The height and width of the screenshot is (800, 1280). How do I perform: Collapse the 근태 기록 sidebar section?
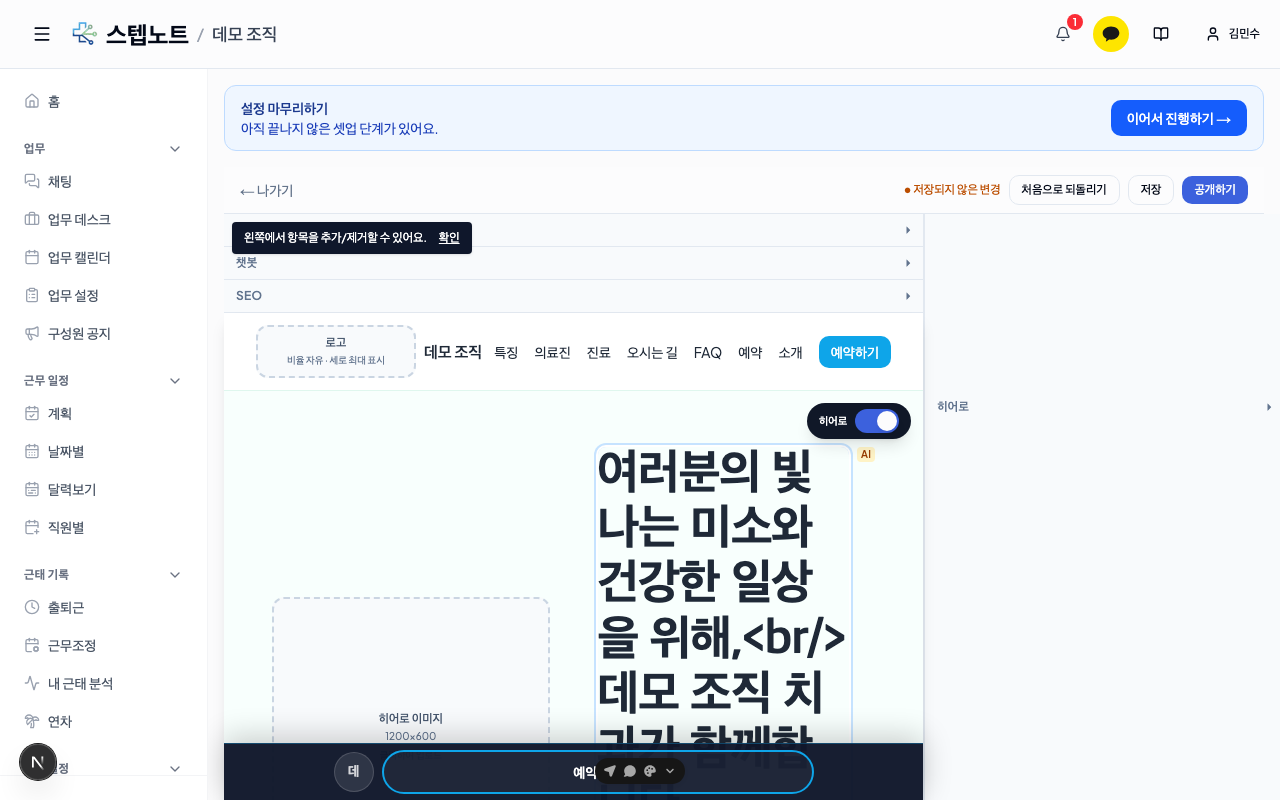click(175, 574)
